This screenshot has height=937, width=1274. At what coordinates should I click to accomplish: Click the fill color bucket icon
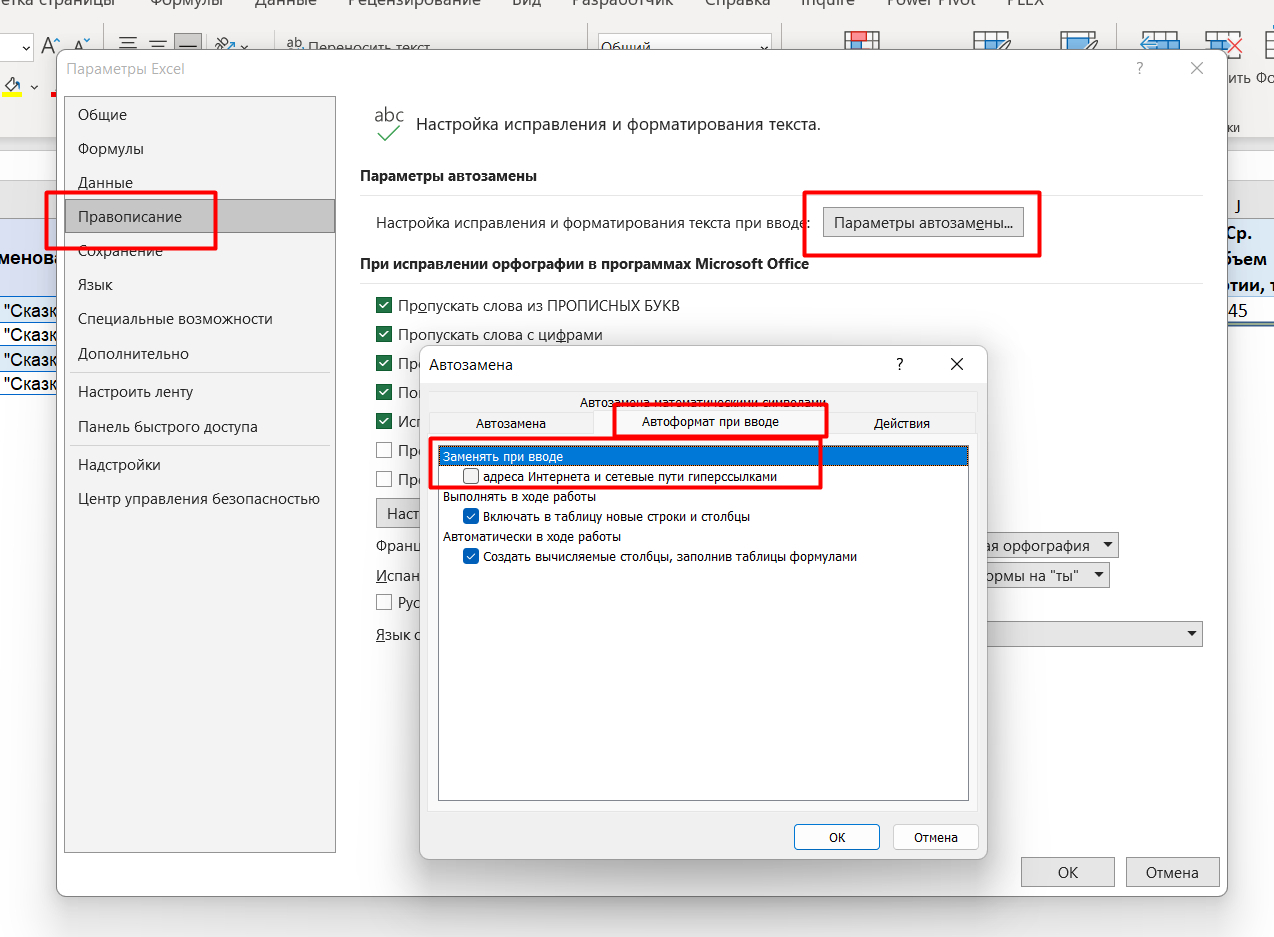click(x=12, y=86)
